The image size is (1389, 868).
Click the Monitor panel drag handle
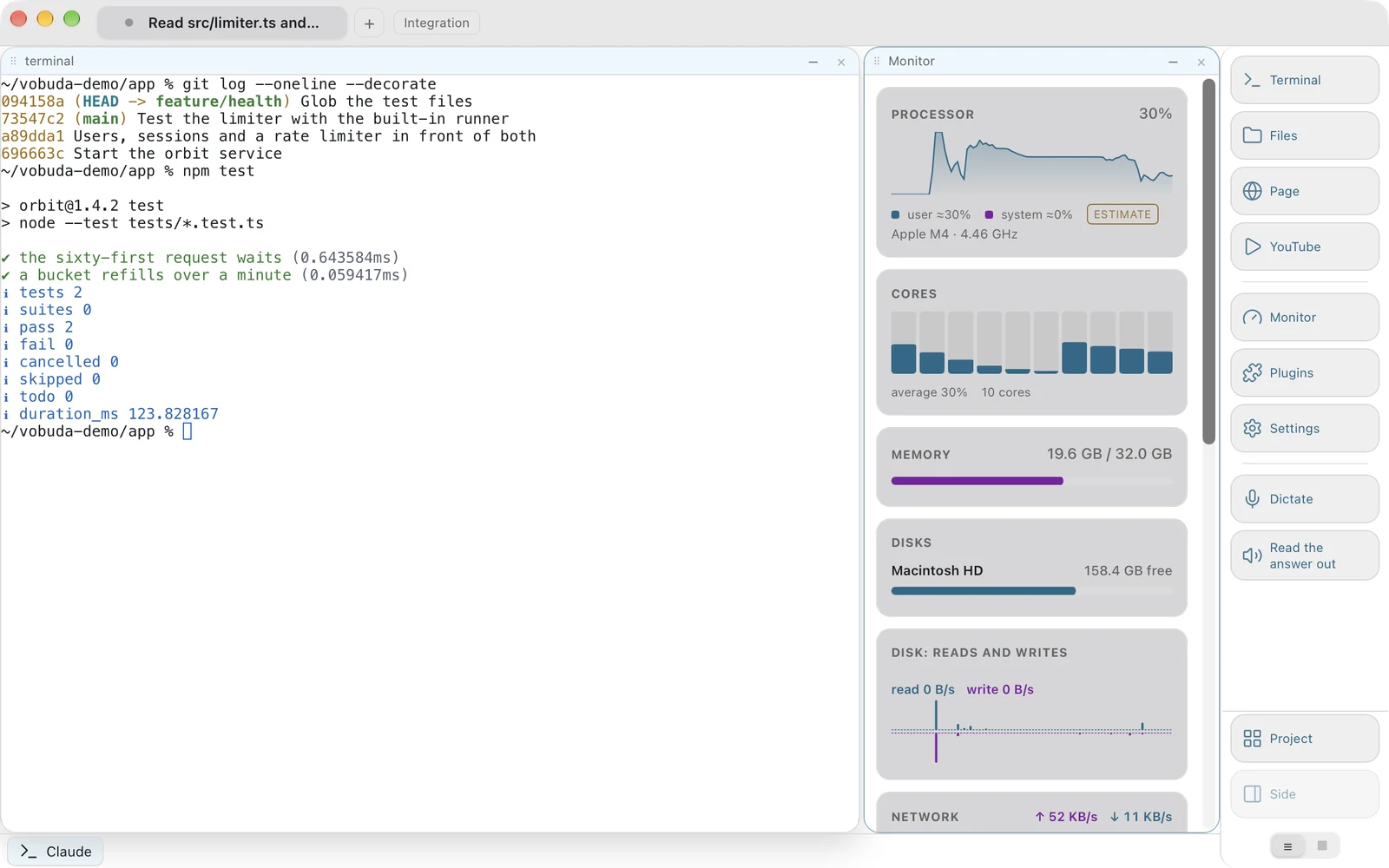877,61
